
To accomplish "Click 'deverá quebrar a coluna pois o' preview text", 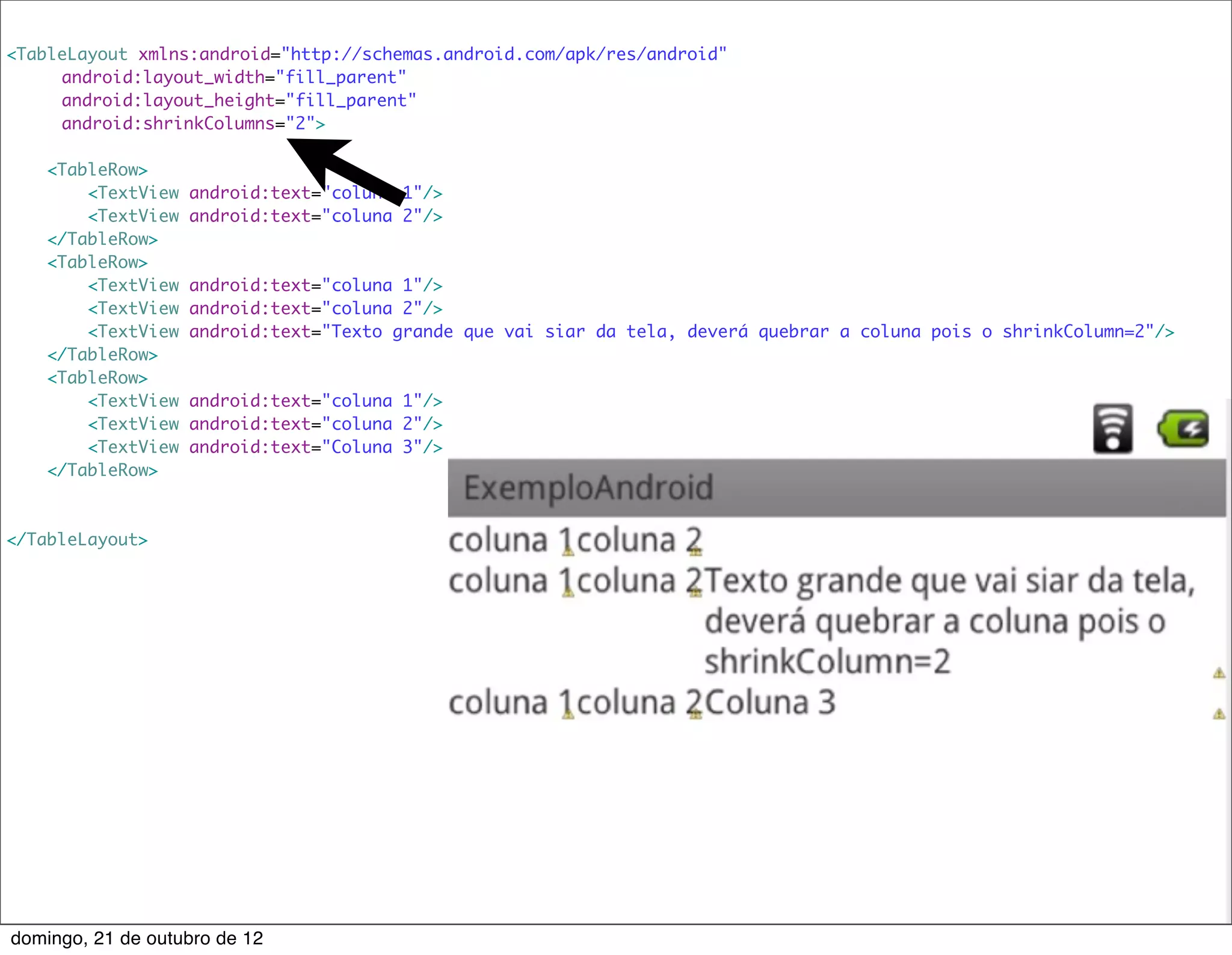I will coord(935,622).
